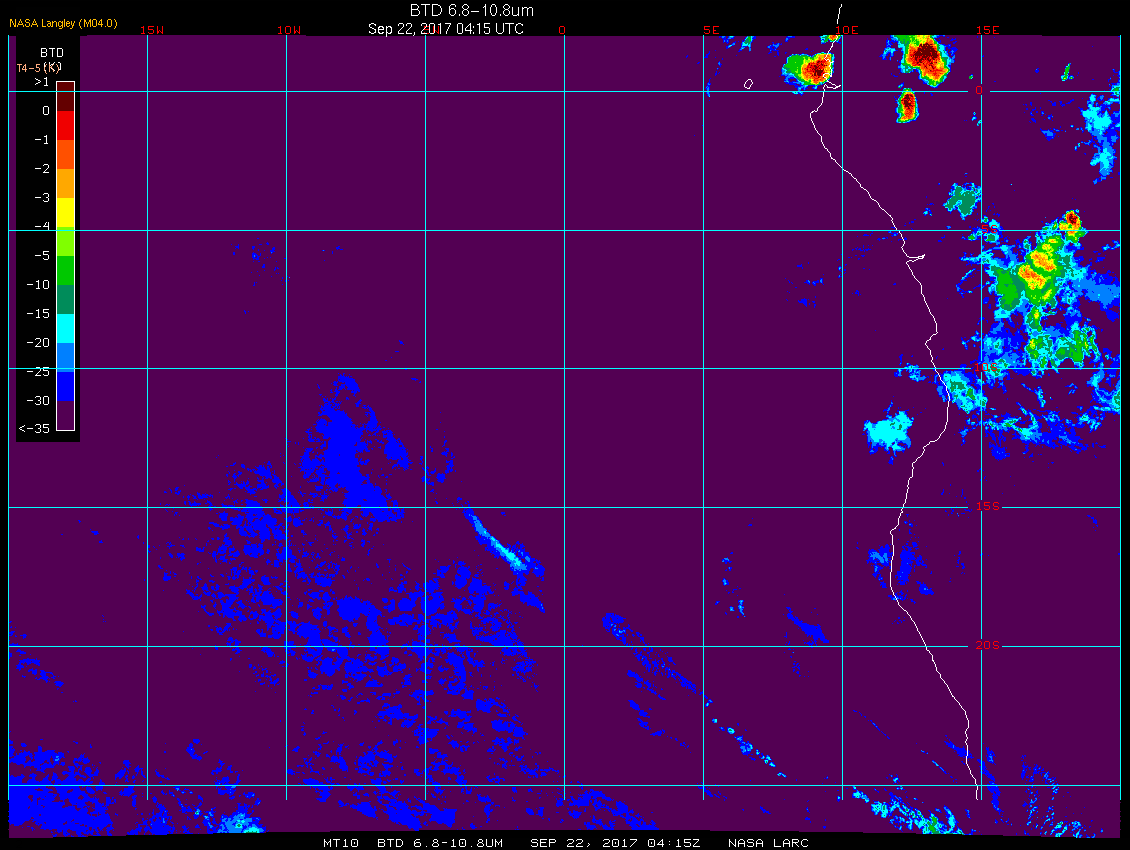Pick the cyan legend swatch

[x=66, y=328]
